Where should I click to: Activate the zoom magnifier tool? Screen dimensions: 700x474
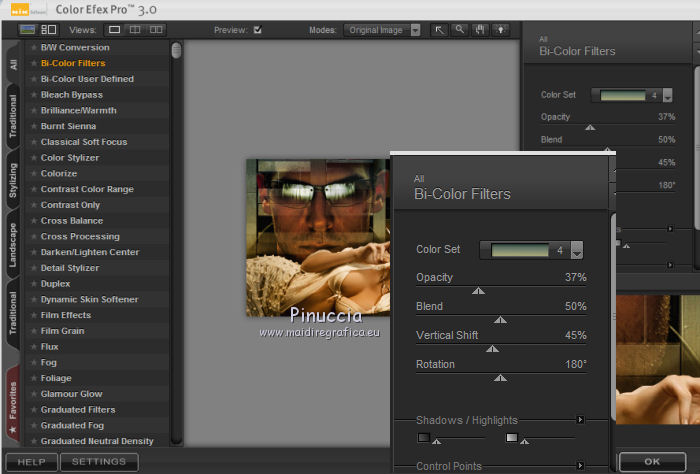pos(460,30)
